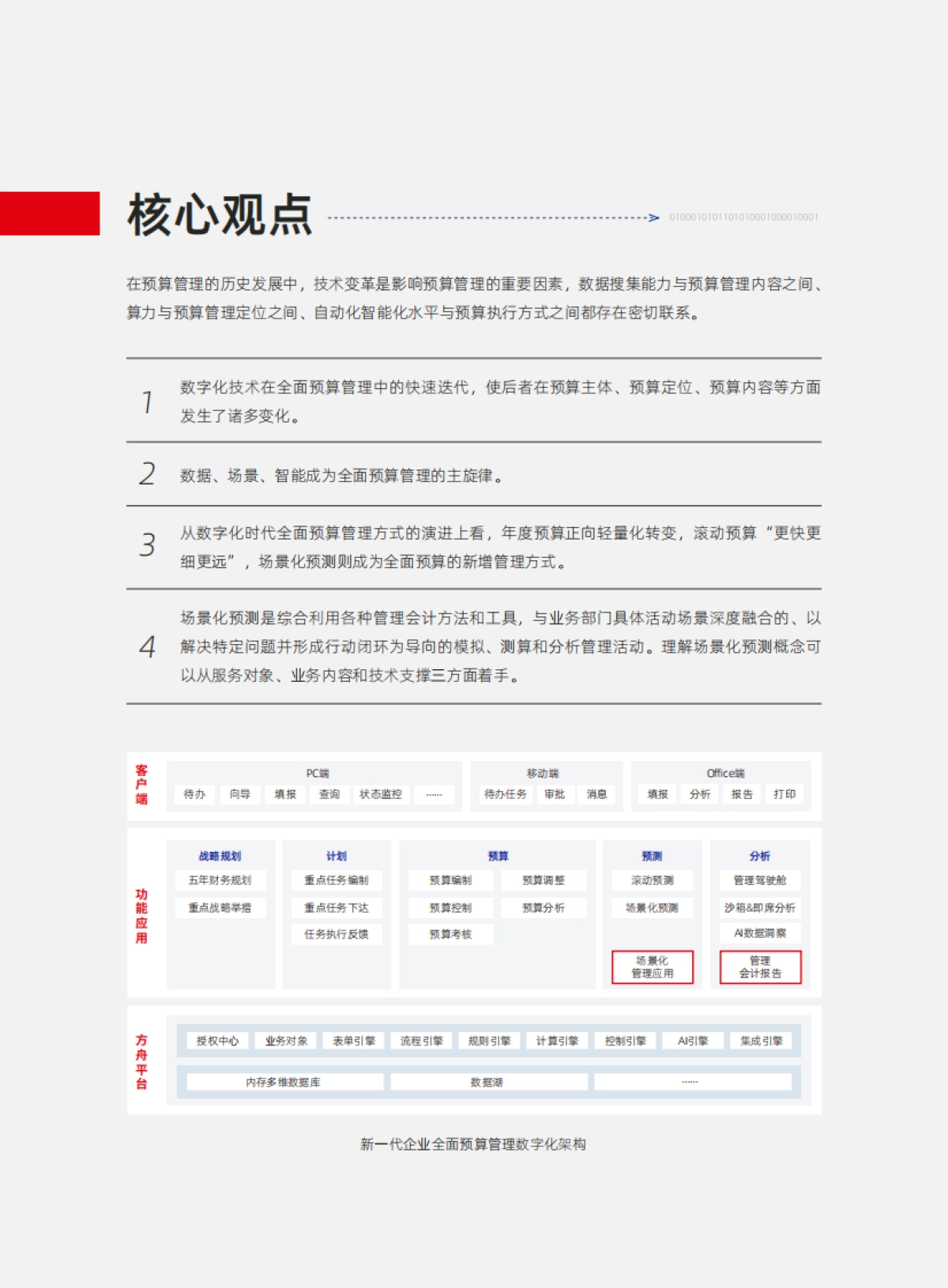Click 打印 under Office端
This screenshot has height=1288, width=948.
click(784, 794)
